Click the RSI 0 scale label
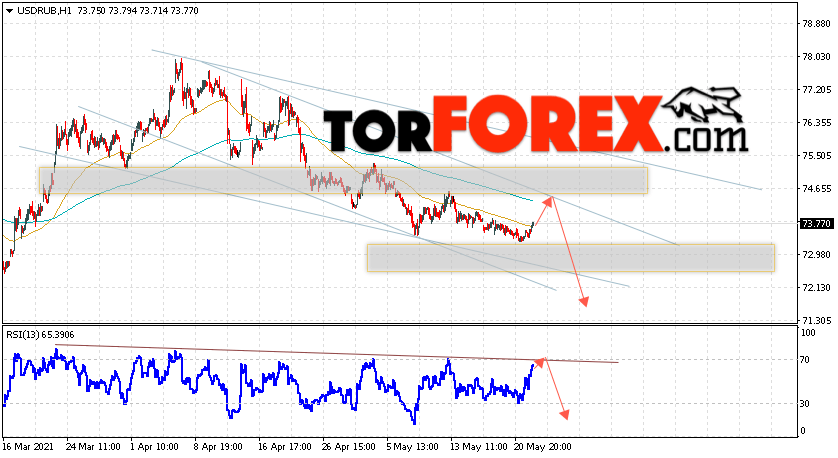This screenshot has width=838, height=458. [803, 430]
